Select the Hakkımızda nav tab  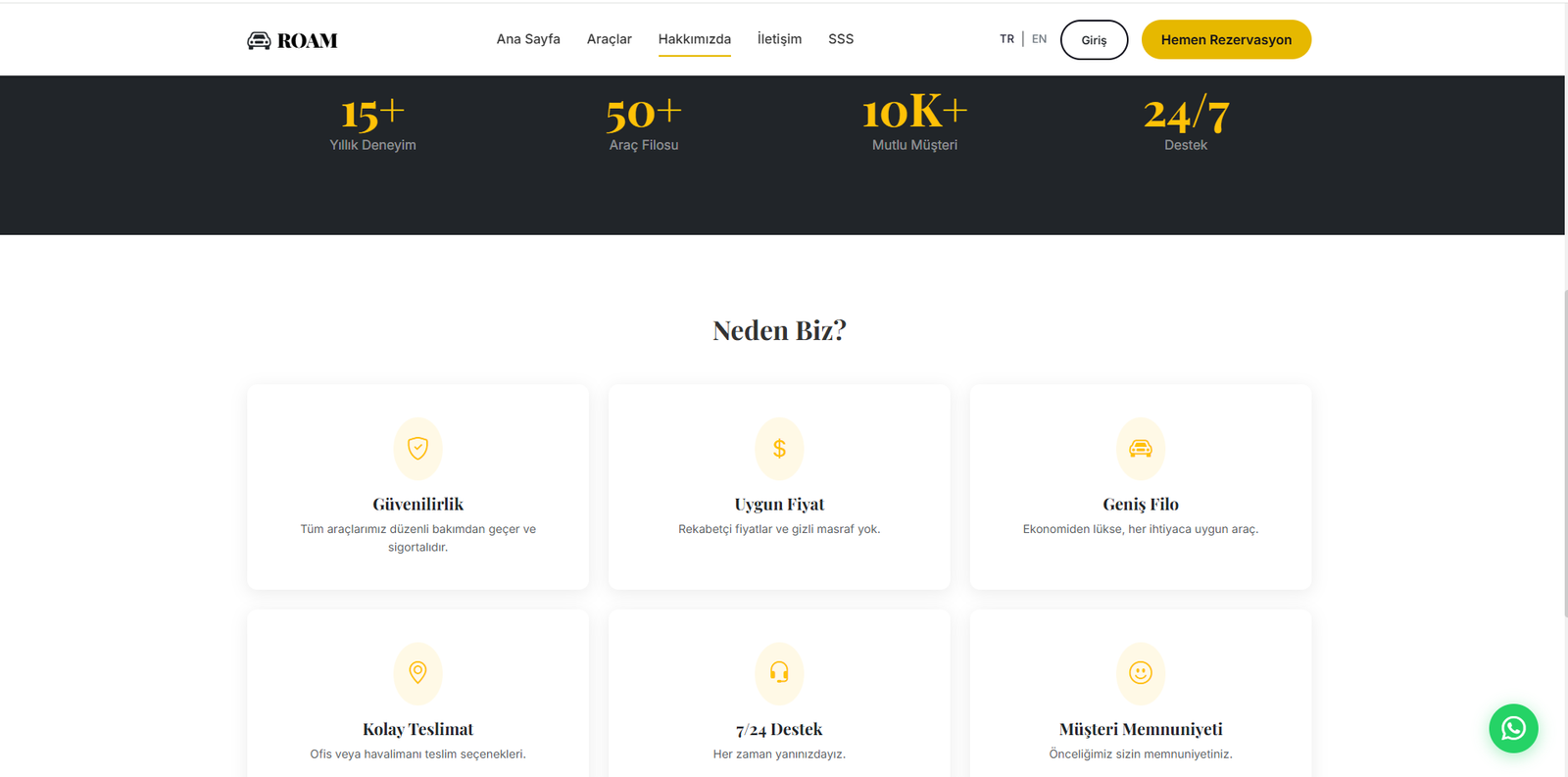[x=694, y=39]
